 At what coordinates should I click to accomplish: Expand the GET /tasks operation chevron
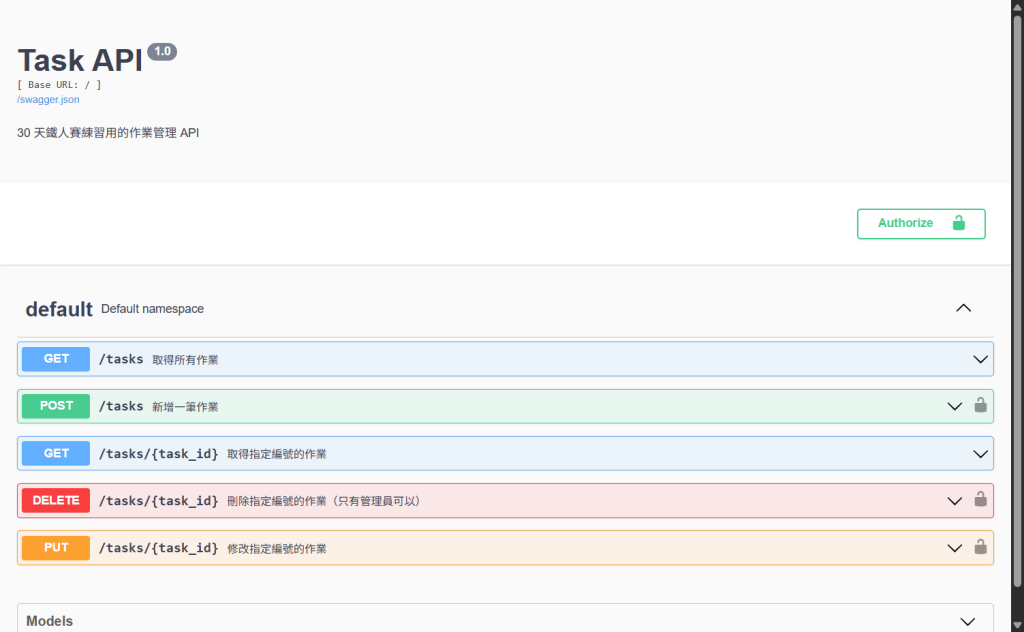pyautogui.click(x=980, y=359)
